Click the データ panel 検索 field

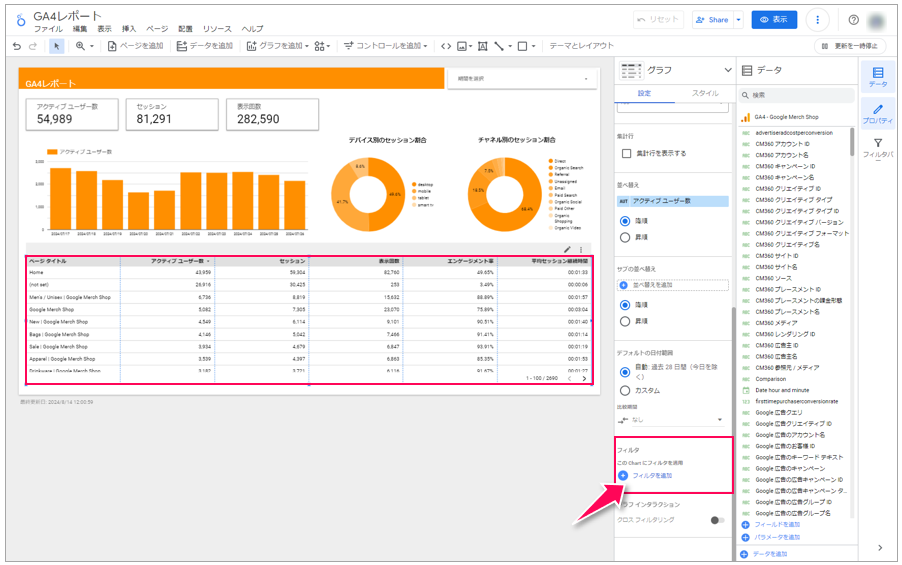pyautogui.click(x=796, y=95)
